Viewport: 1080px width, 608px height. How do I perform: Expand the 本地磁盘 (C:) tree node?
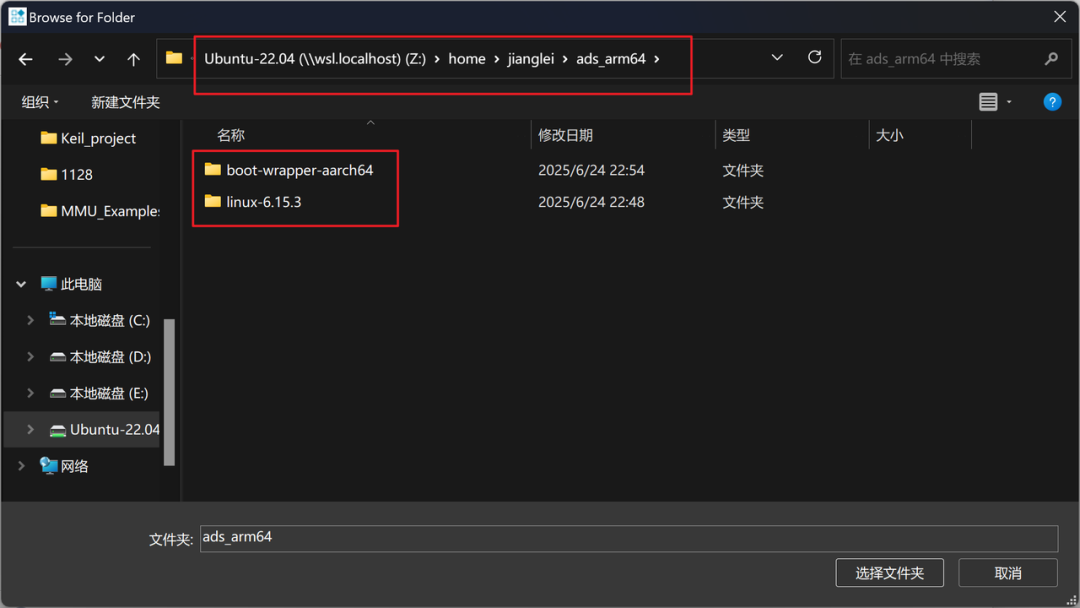pos(30,320)
